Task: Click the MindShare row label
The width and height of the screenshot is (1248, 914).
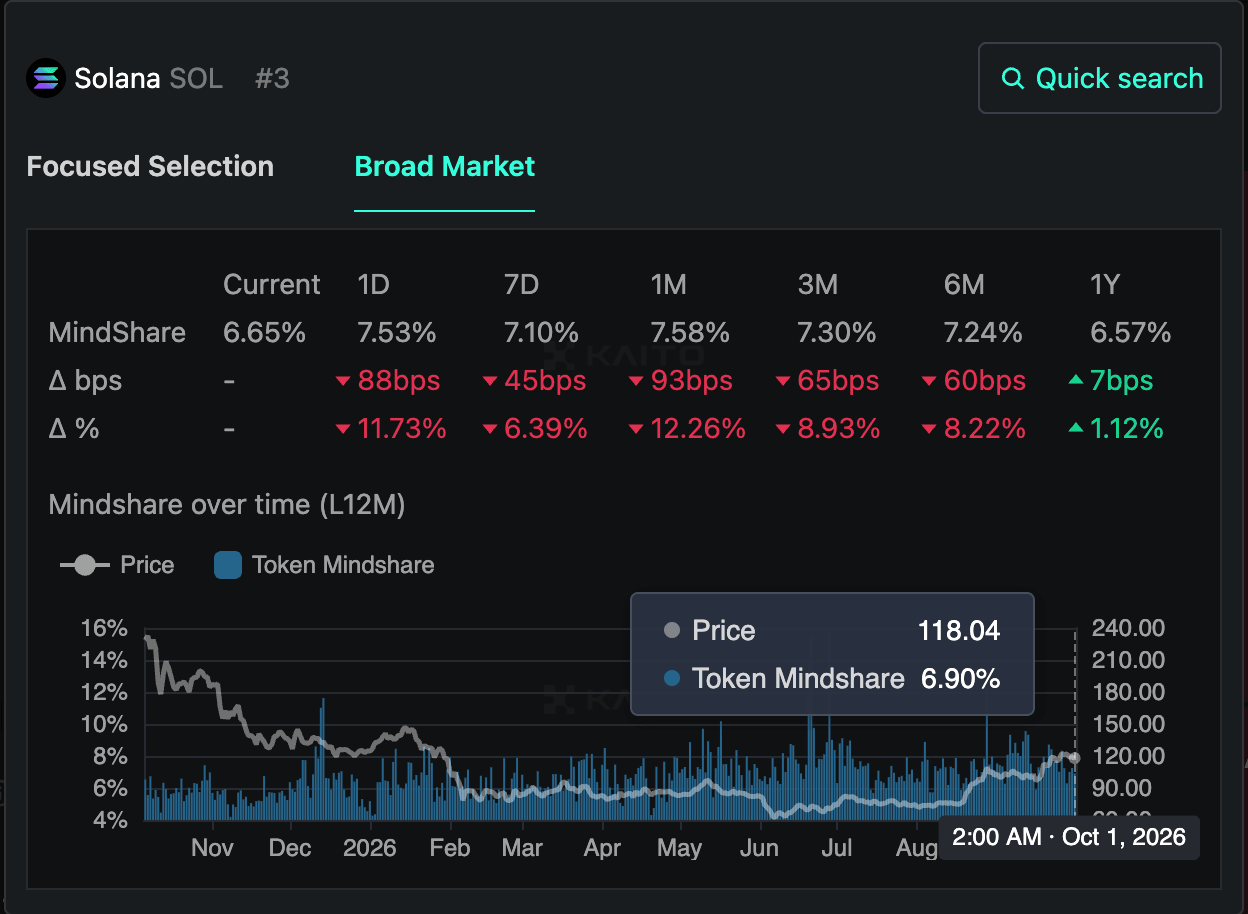Action: tap(117, 333)
